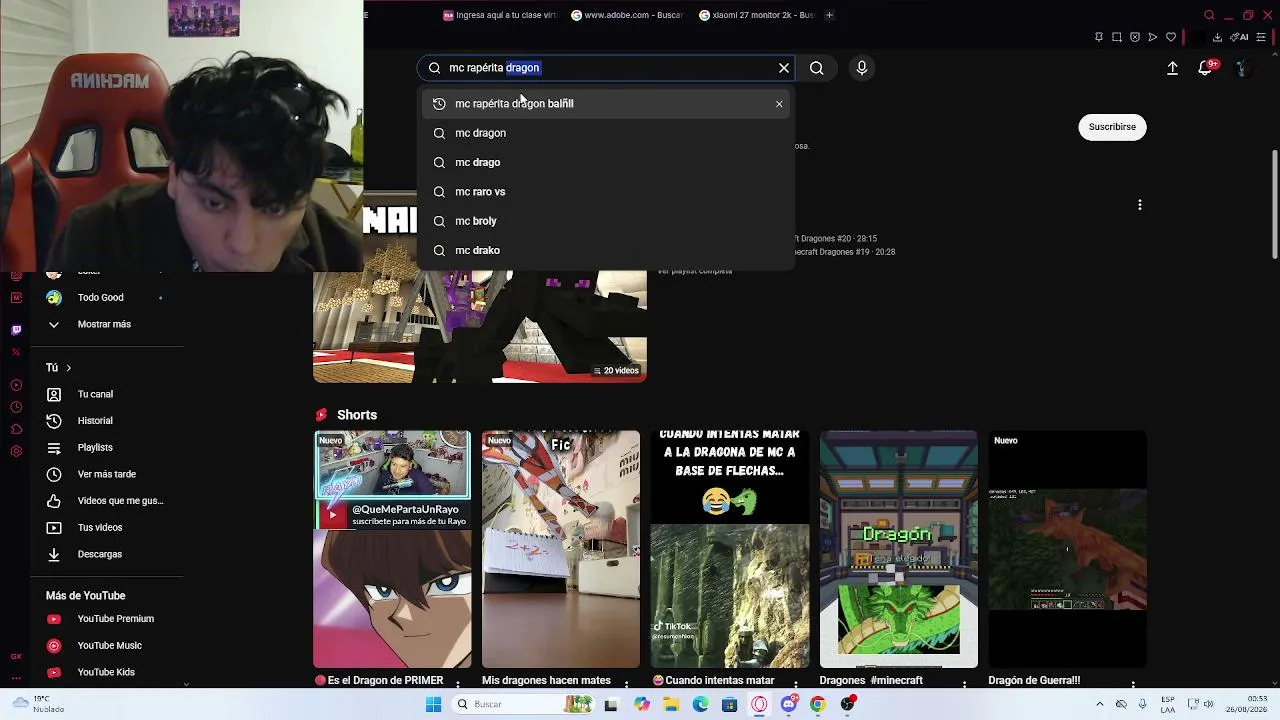Open the three-dot menu at Opera sidebar bottom
Screen dimensions: 1280x720
point(16,679)
